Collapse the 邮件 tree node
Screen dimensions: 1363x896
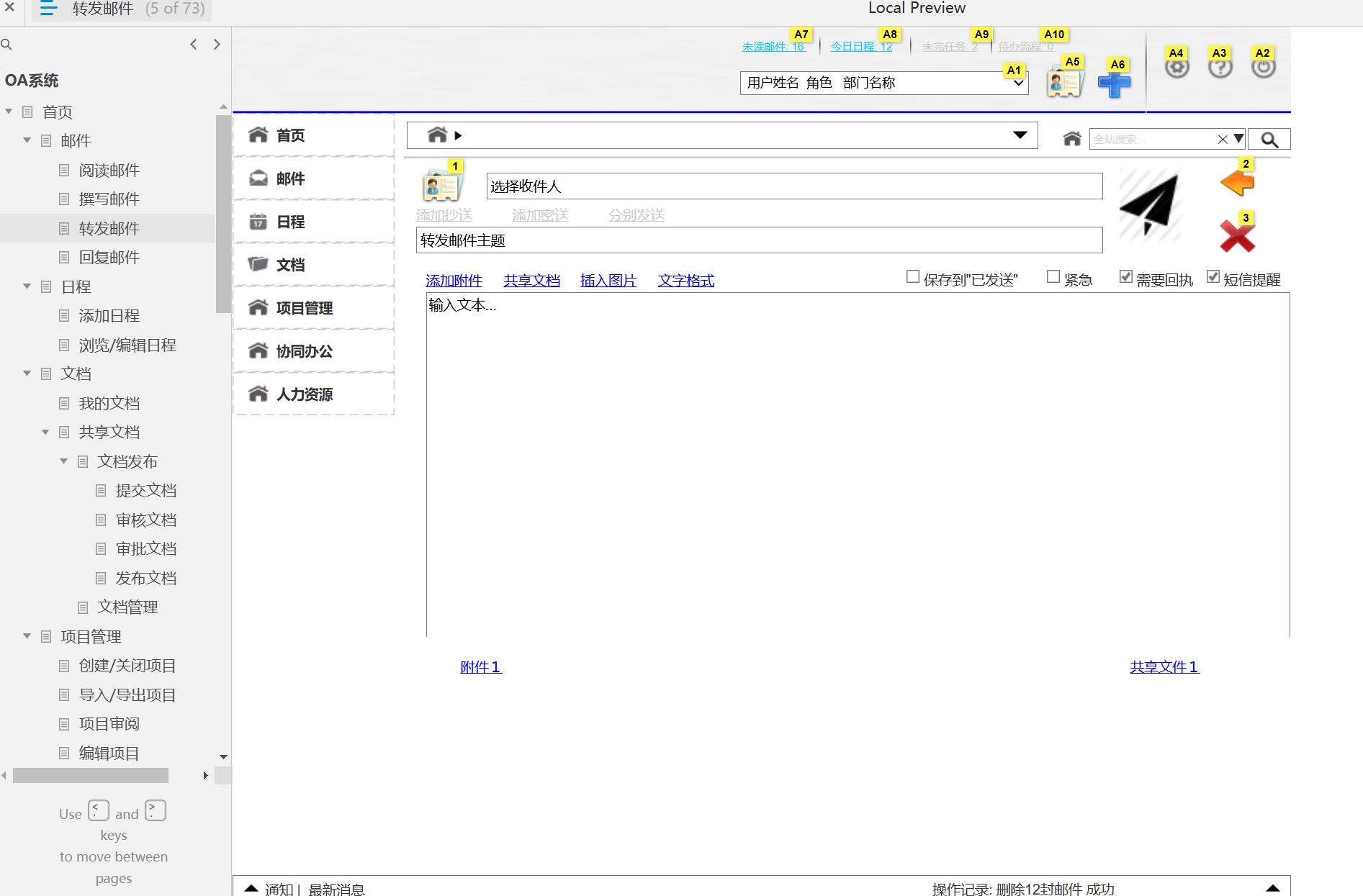point(27,140)
